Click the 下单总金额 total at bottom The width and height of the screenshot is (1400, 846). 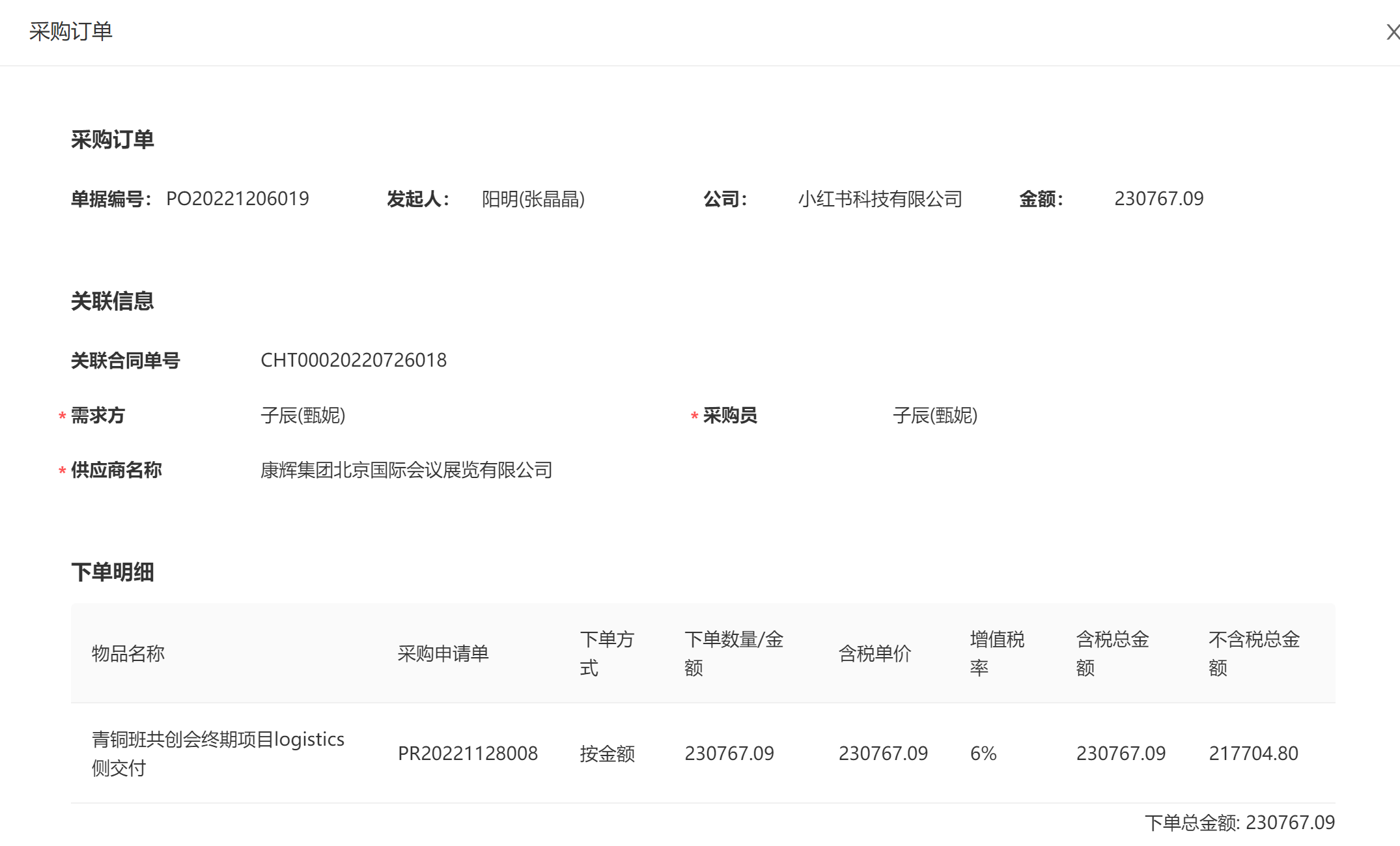point(1239,823)
